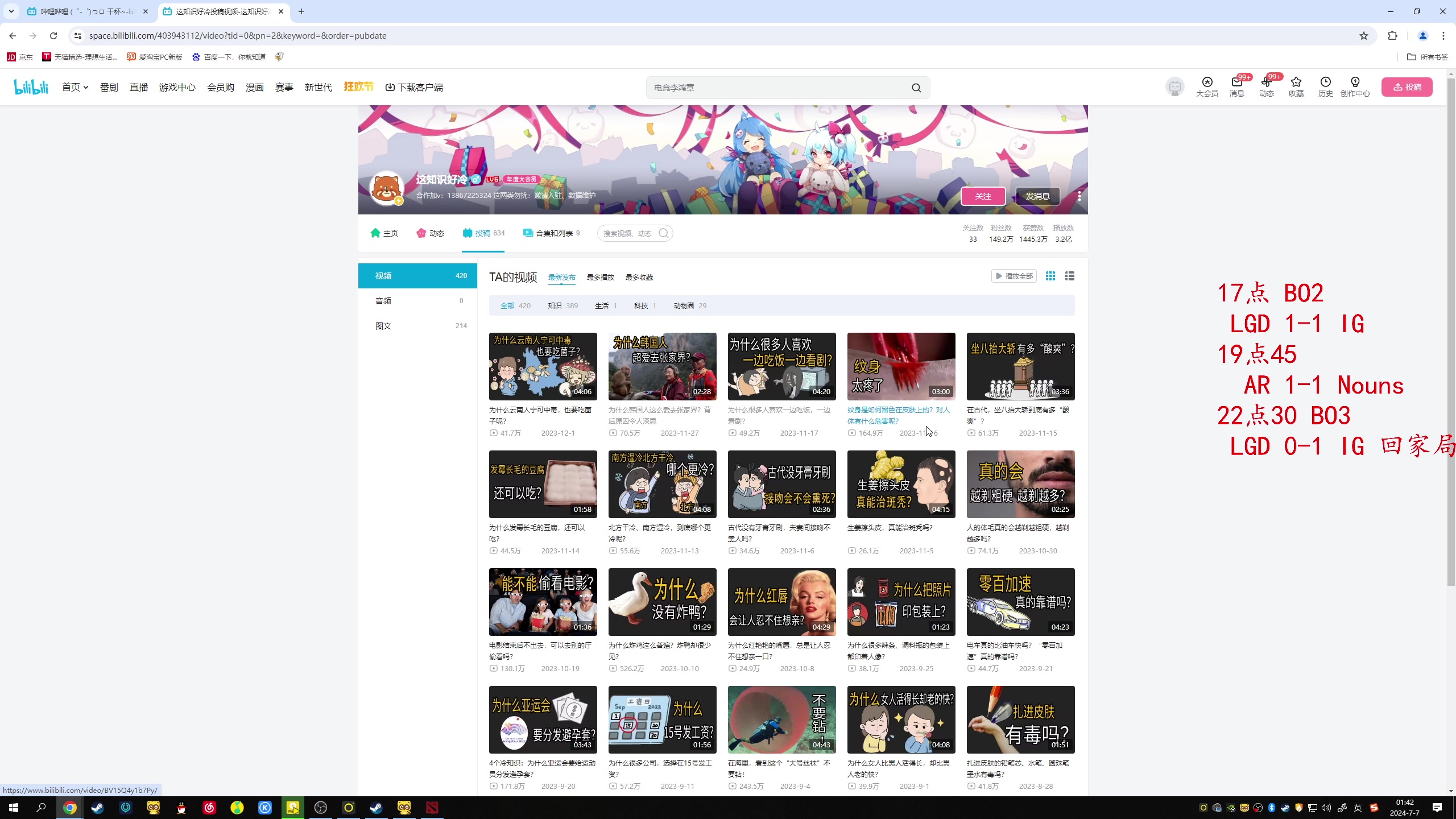This screenshot has height=819, width=1456.
Task: Click the pink 关注 follow button
Action: coord(983,196)
